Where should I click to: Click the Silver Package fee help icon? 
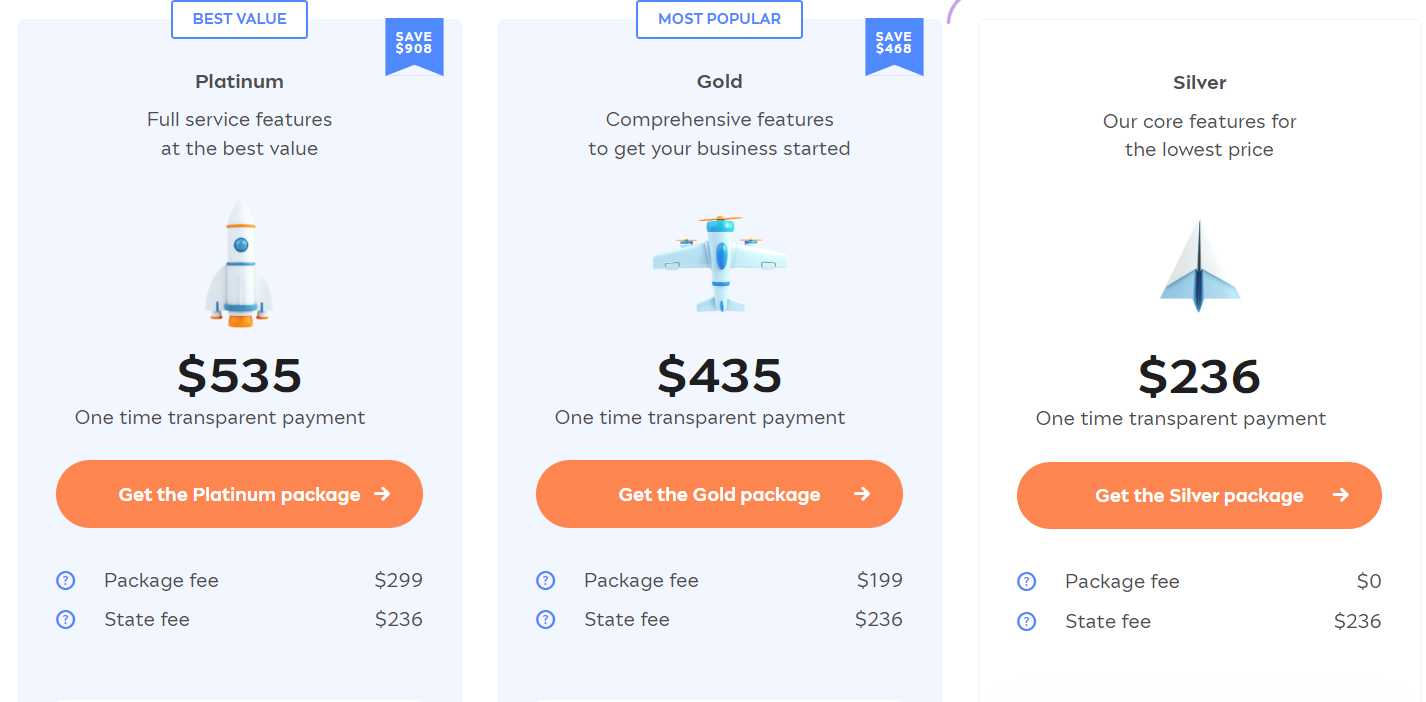pos(1027,581)
